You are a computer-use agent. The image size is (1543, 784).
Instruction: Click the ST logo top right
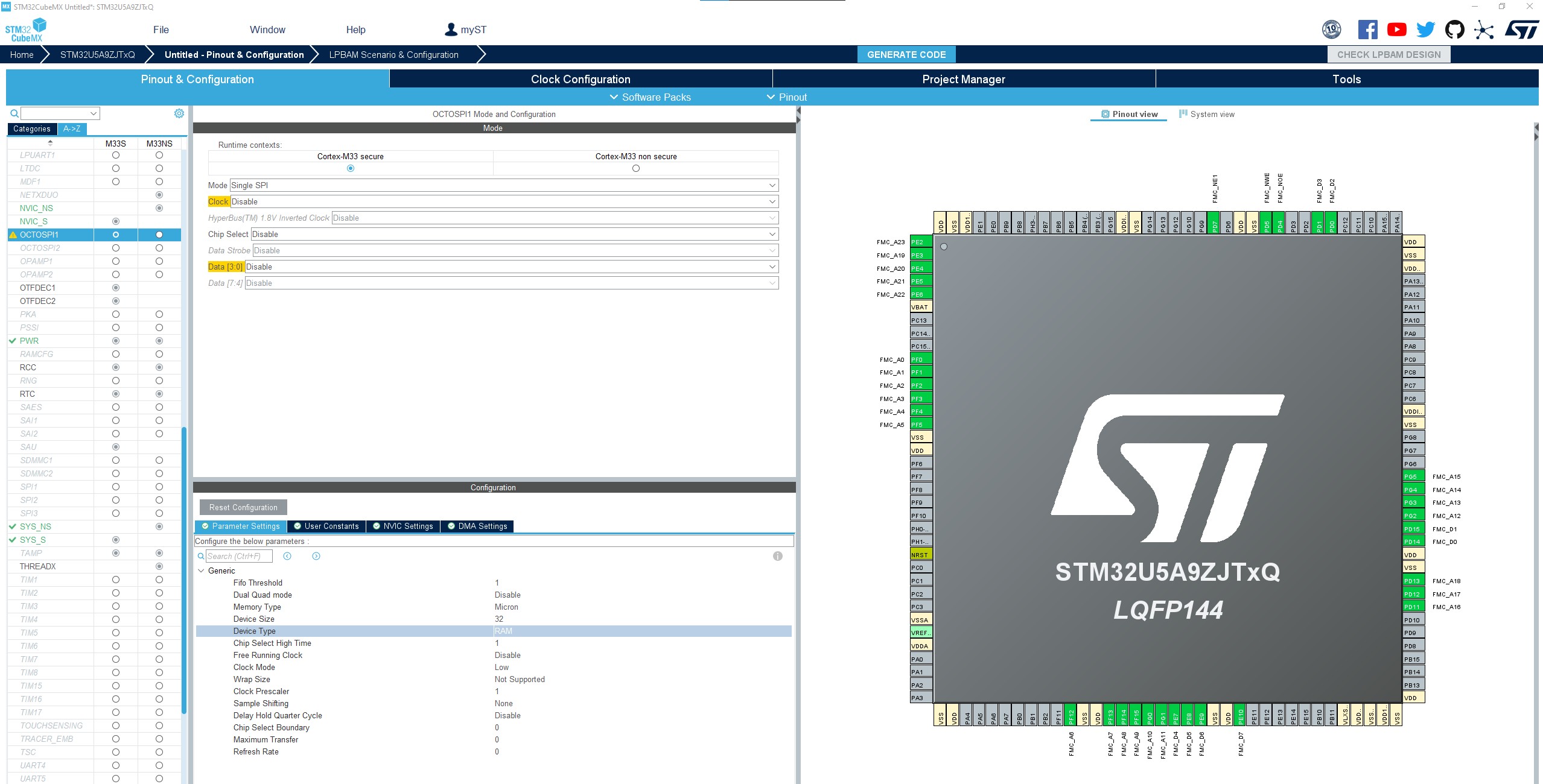1522,30
